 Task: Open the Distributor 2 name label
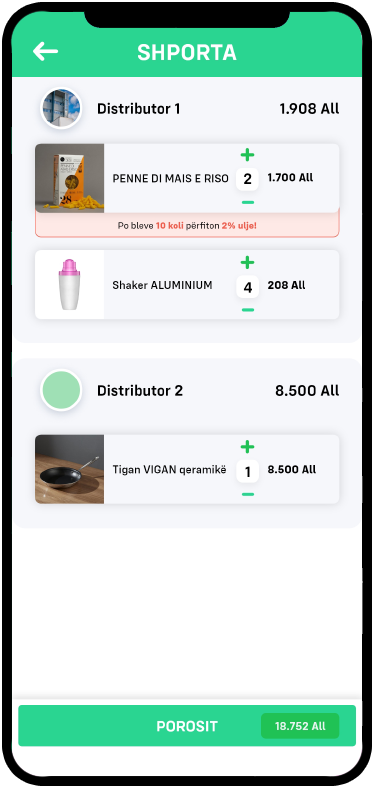click(140, 390)
